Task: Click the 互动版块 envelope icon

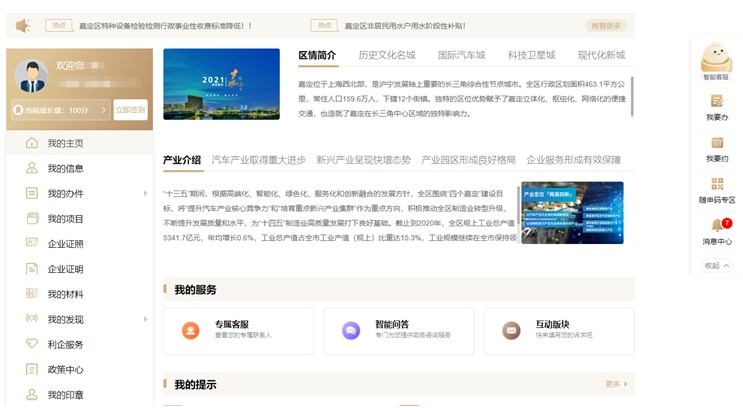Action: click(511, 330)
